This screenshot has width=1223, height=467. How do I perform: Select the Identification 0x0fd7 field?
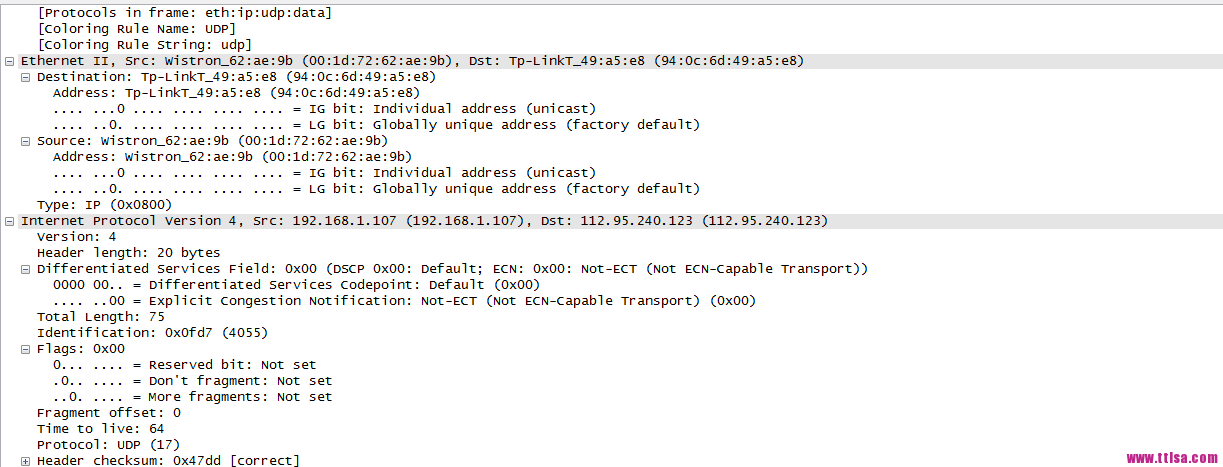point(153,333)
